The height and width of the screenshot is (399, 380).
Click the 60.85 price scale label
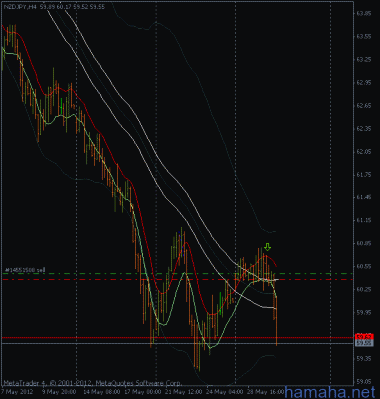click(x=364, y=244)
